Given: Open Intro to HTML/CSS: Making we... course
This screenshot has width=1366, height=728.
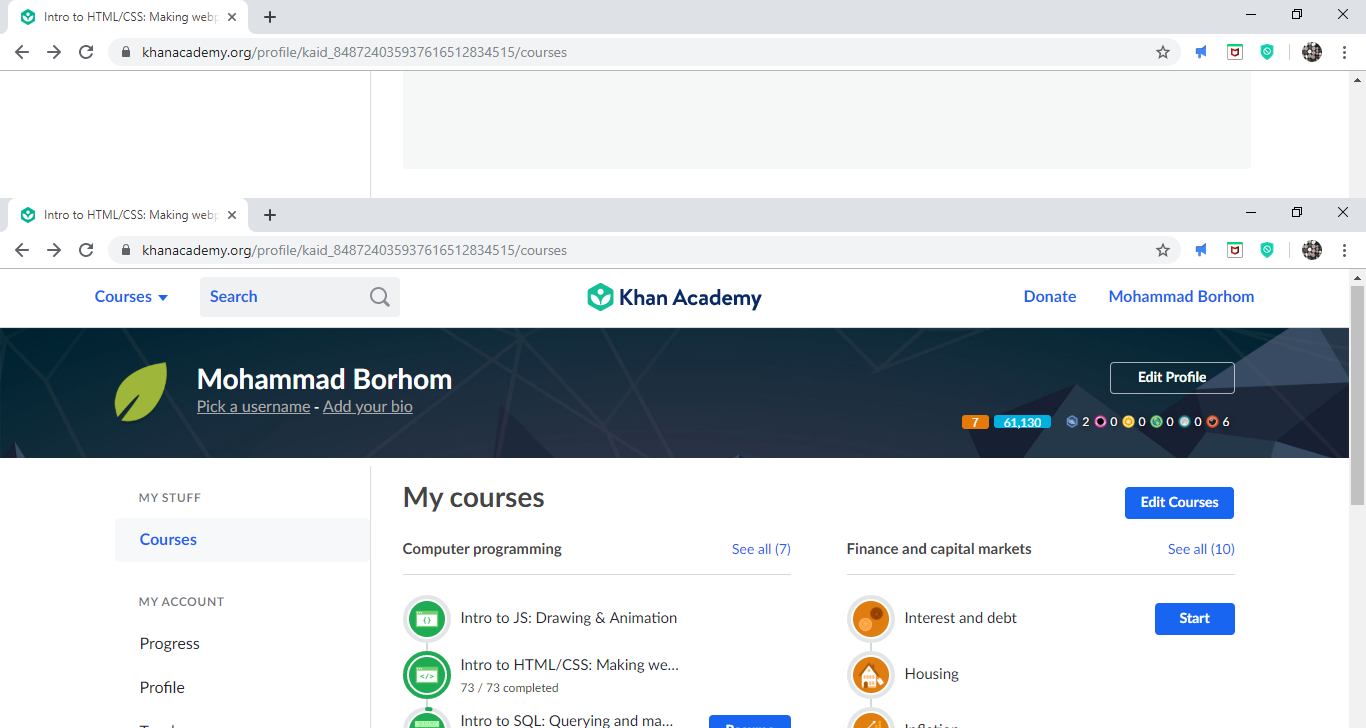Looking at the screenshot, I should tap(569, 664).
